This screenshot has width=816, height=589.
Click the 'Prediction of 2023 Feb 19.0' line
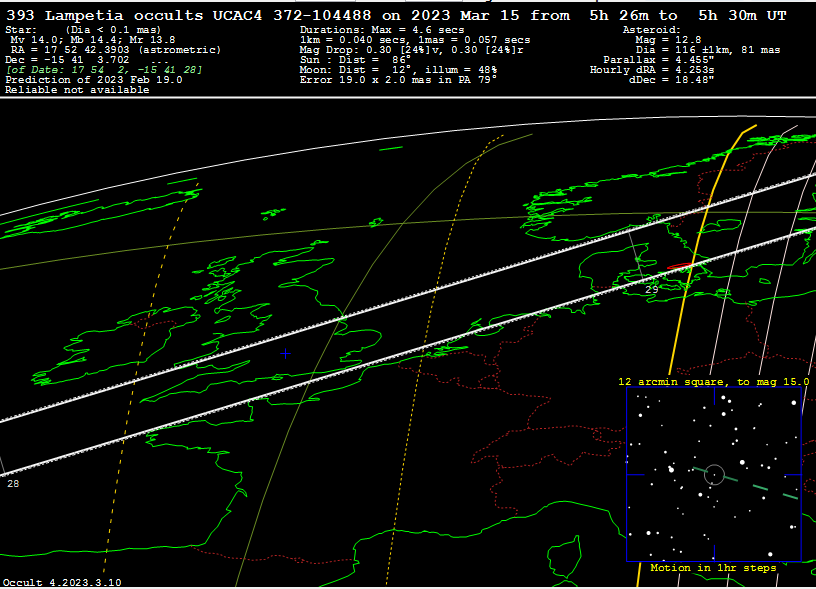click(94, 80)
